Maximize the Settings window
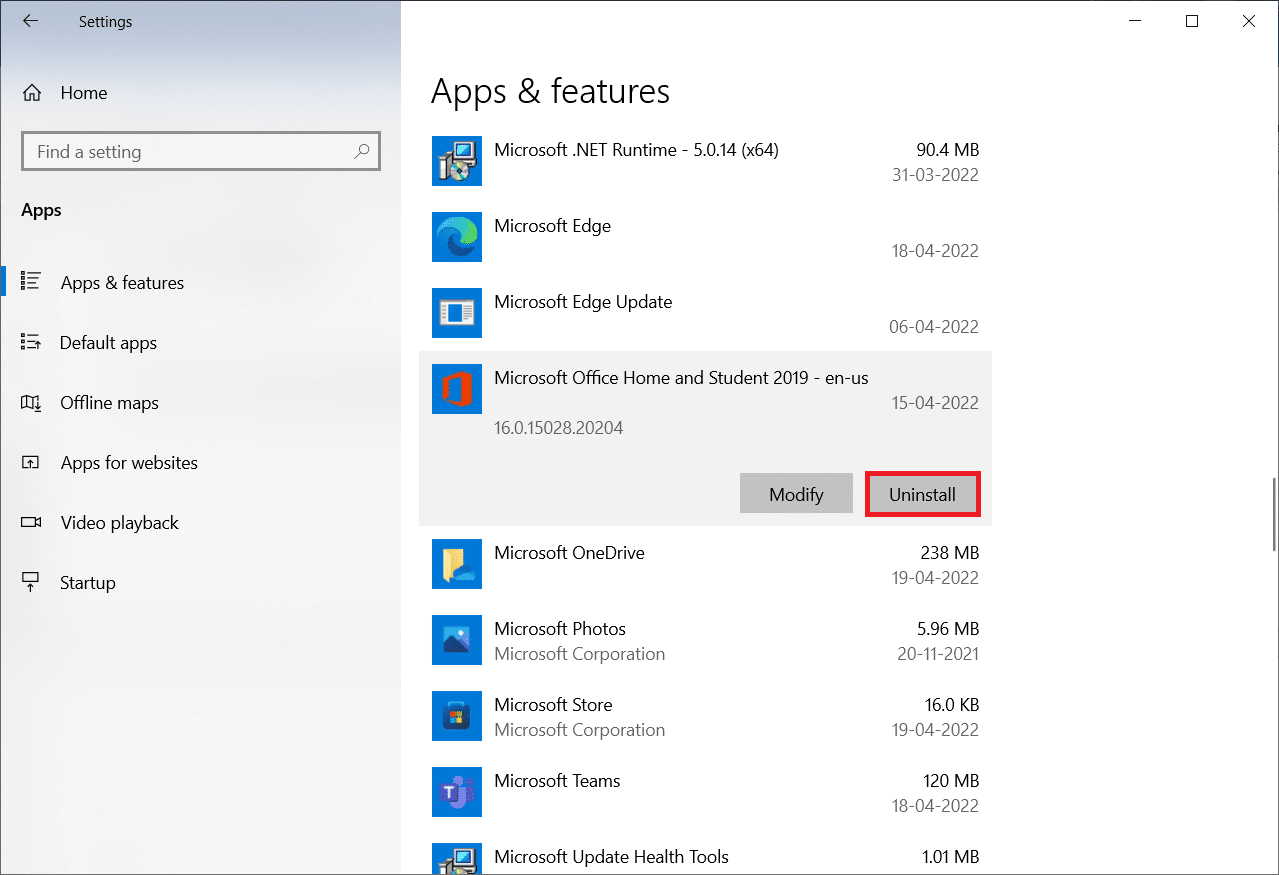The image size is (1279, 875). [x=1192, y=21]
